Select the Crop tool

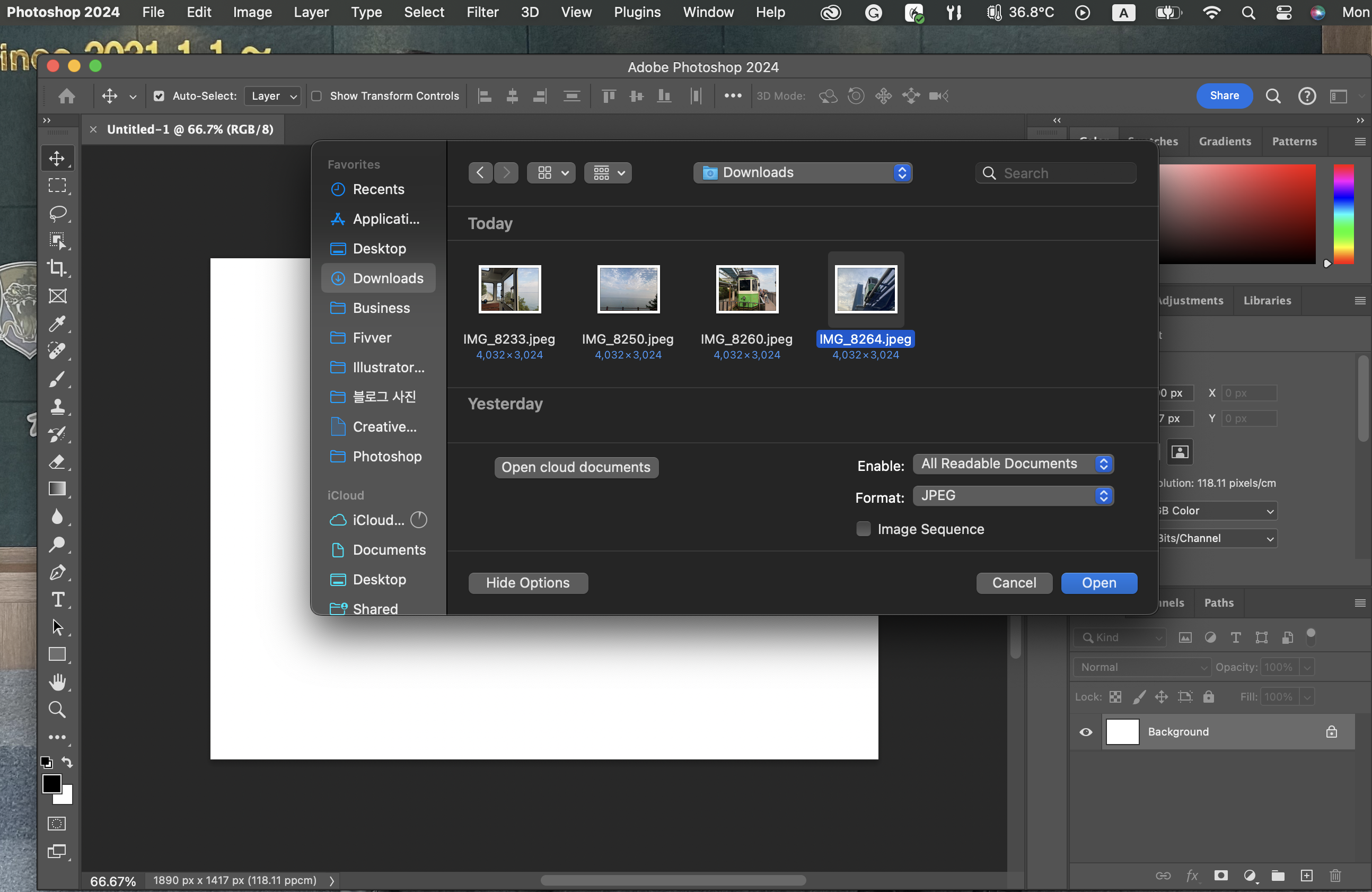(x=57, y=268)
